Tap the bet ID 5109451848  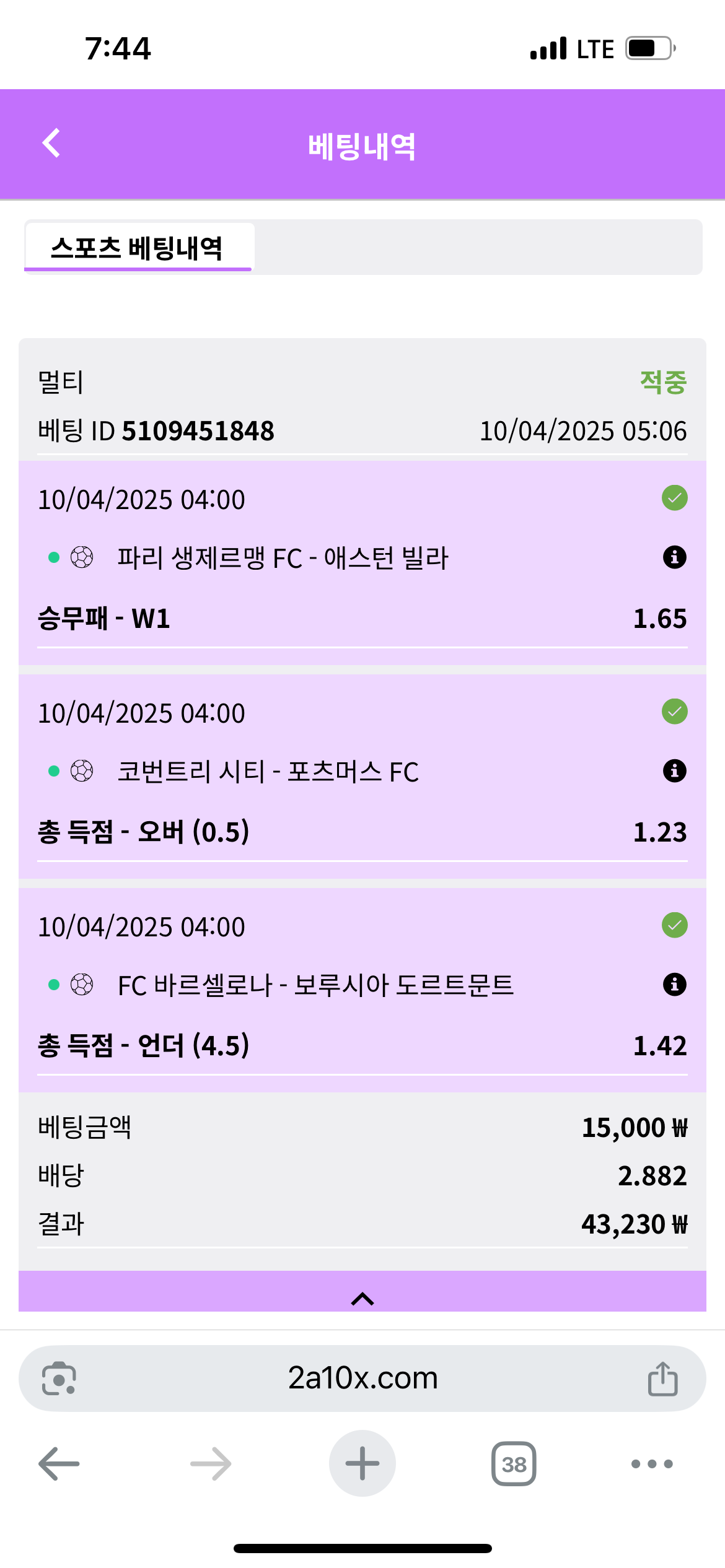198,431
